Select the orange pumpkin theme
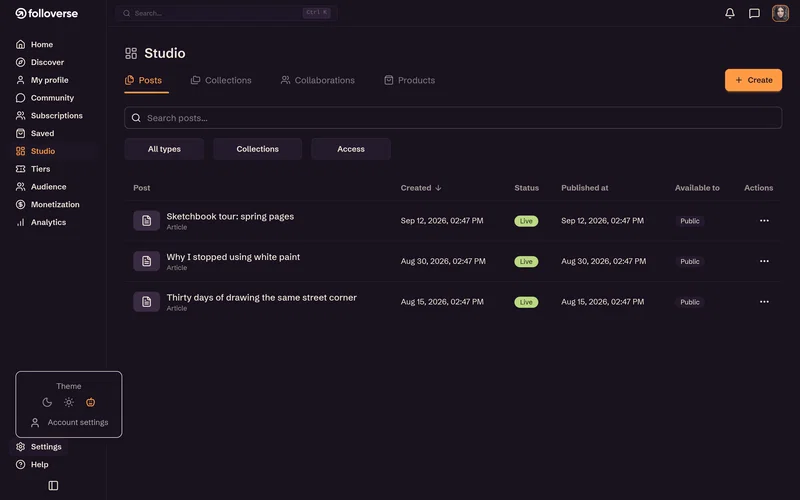The image size is (800, 500). 90,403
